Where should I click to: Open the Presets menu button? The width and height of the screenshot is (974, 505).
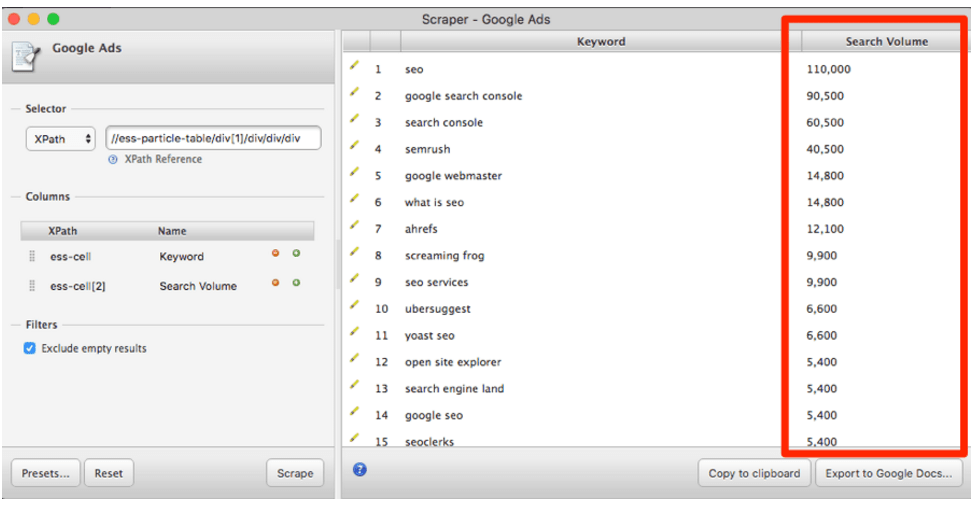click(x=44, y=473)
